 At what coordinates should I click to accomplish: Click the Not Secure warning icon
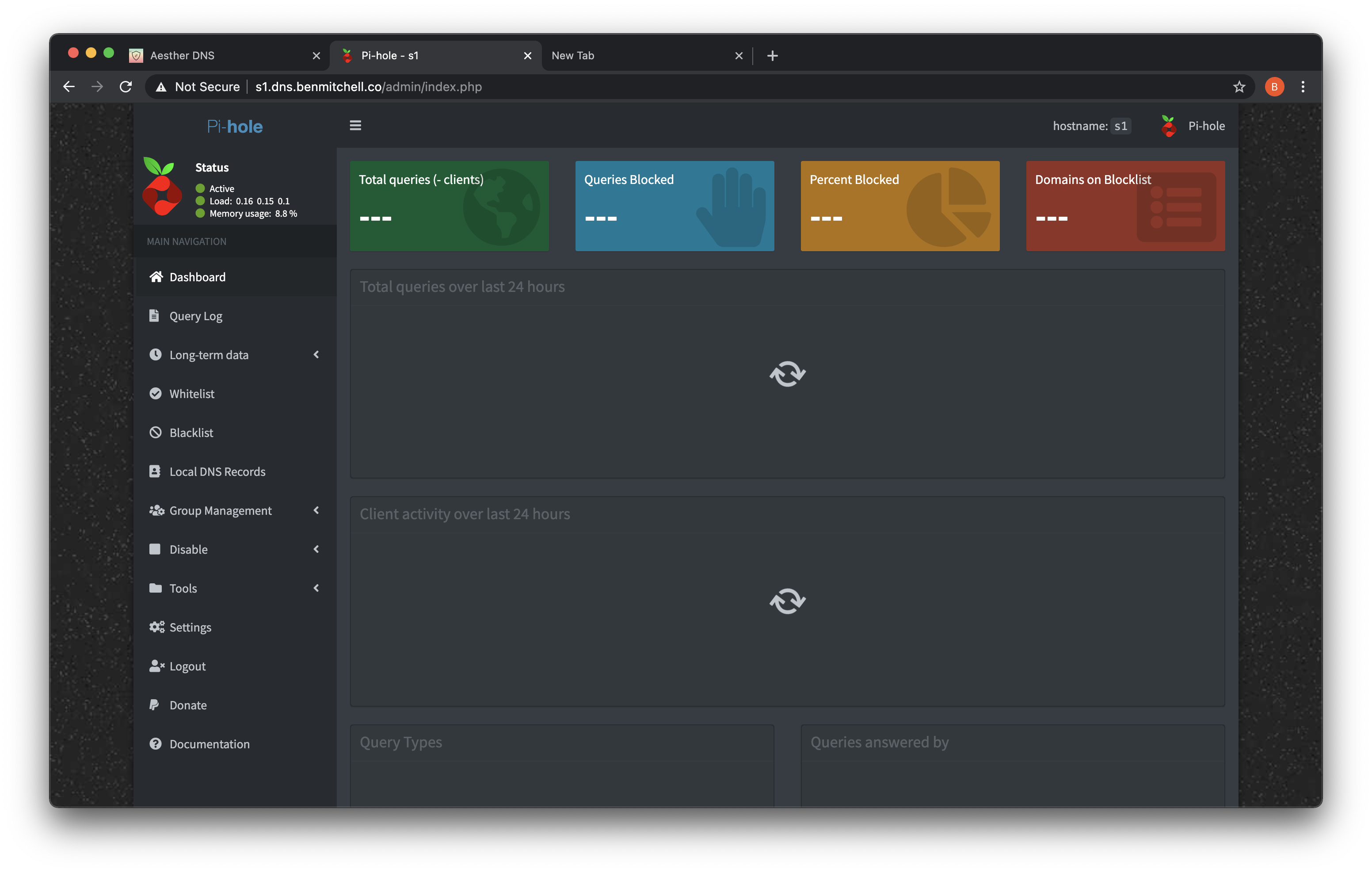[161, 87]
